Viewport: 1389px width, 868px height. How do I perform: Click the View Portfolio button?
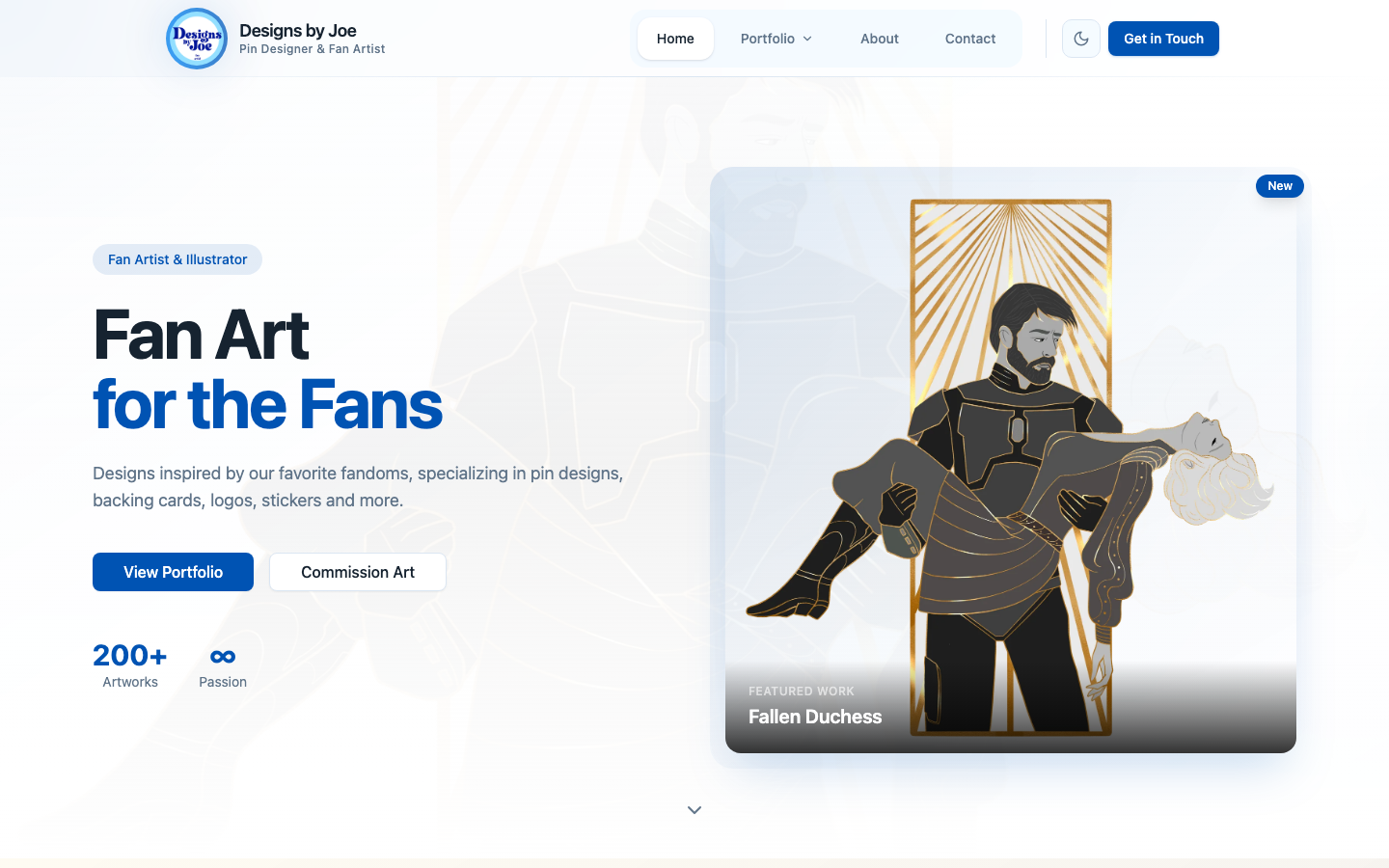click(x=173, y=572)
